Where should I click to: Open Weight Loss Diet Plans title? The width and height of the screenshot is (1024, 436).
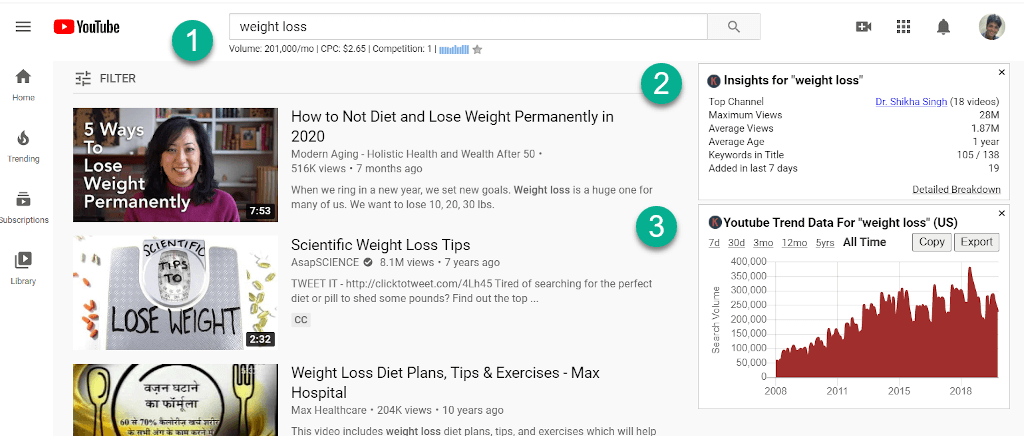(445, 382)
